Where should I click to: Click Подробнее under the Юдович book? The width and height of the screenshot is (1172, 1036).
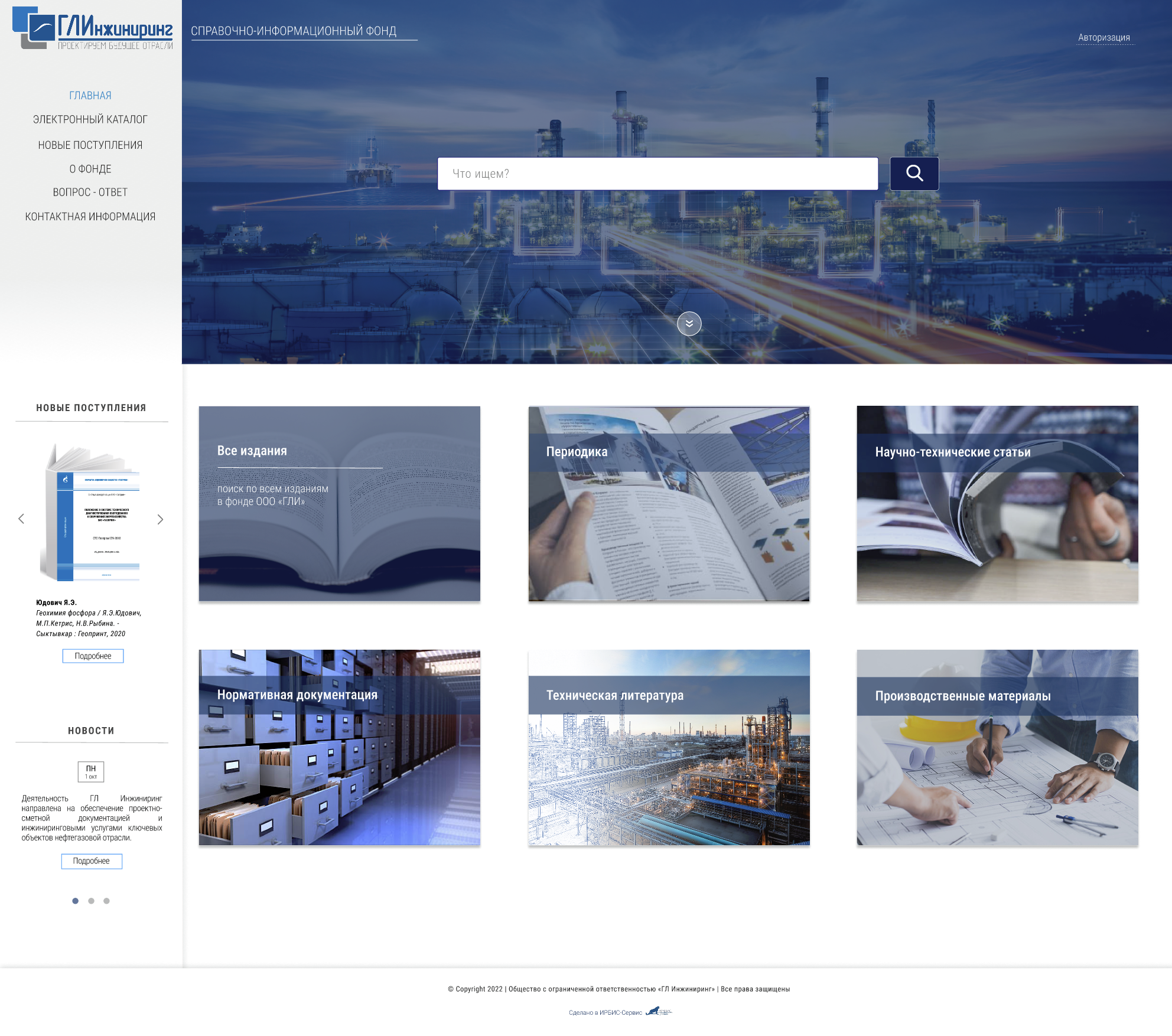tap(93, 656)
